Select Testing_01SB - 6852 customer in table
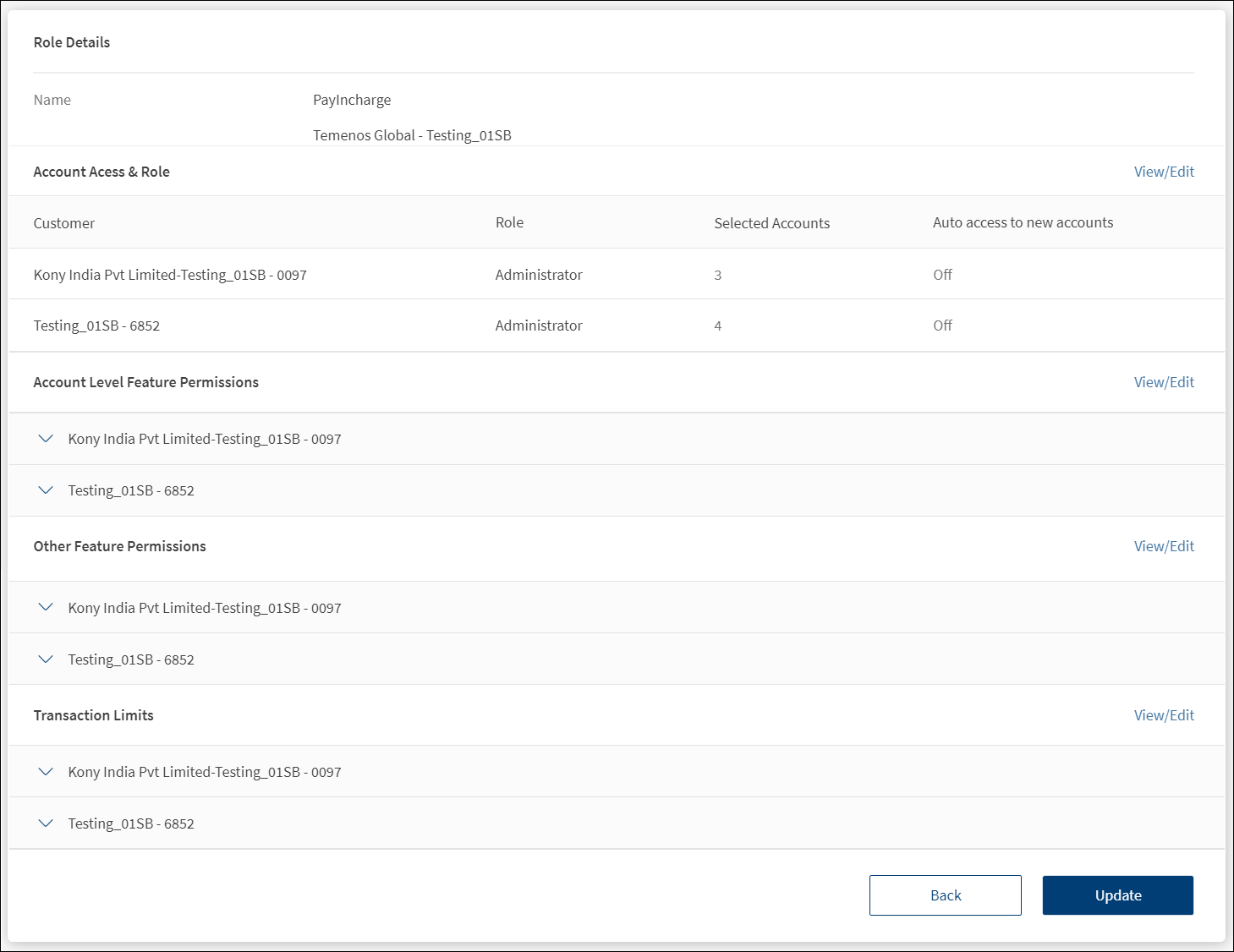The width and height of the screenshot is (1234, 952). [96, 326]
